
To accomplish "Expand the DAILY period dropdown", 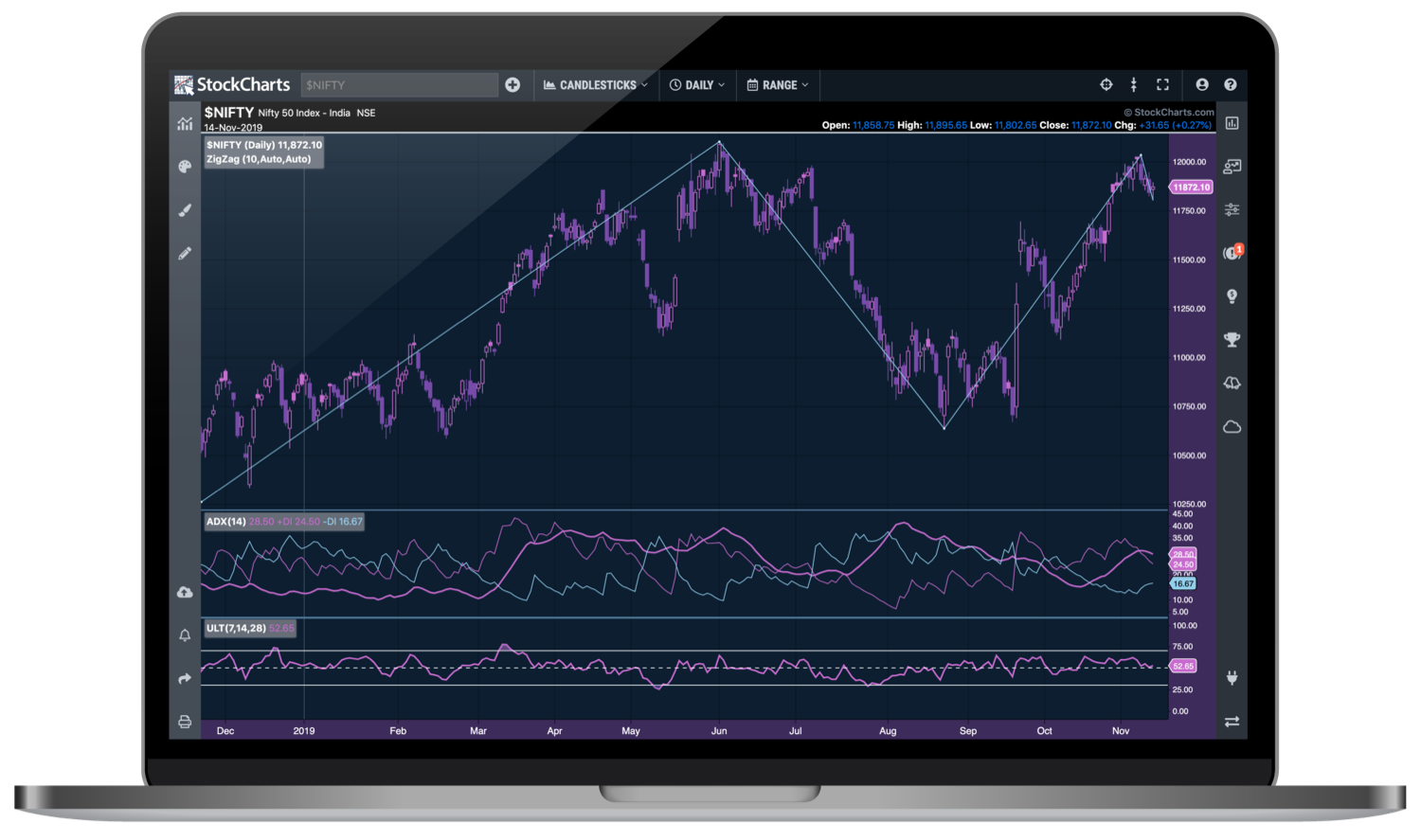I will [x=697, y=84].
